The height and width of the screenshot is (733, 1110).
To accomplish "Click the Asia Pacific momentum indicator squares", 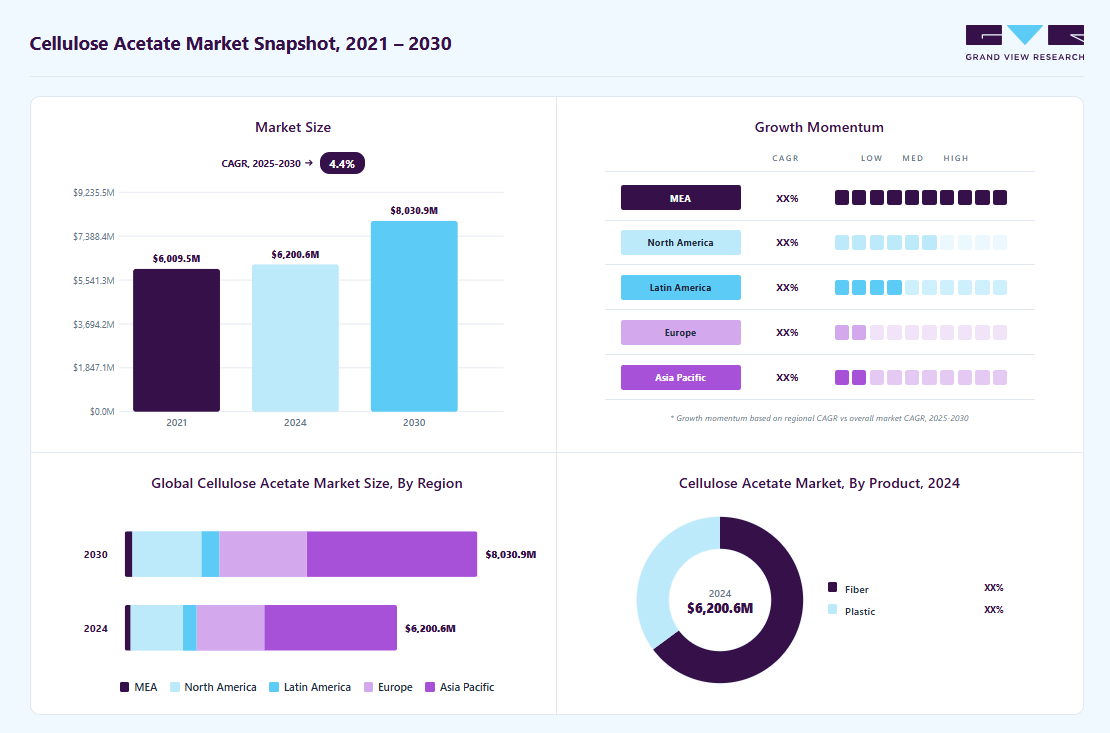I will point(920,377).
